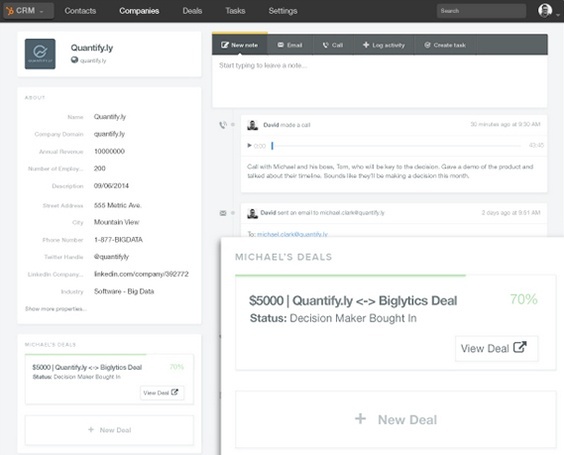Open the Tasks menu item
The image size is (564, 455).
click(235, 11)
